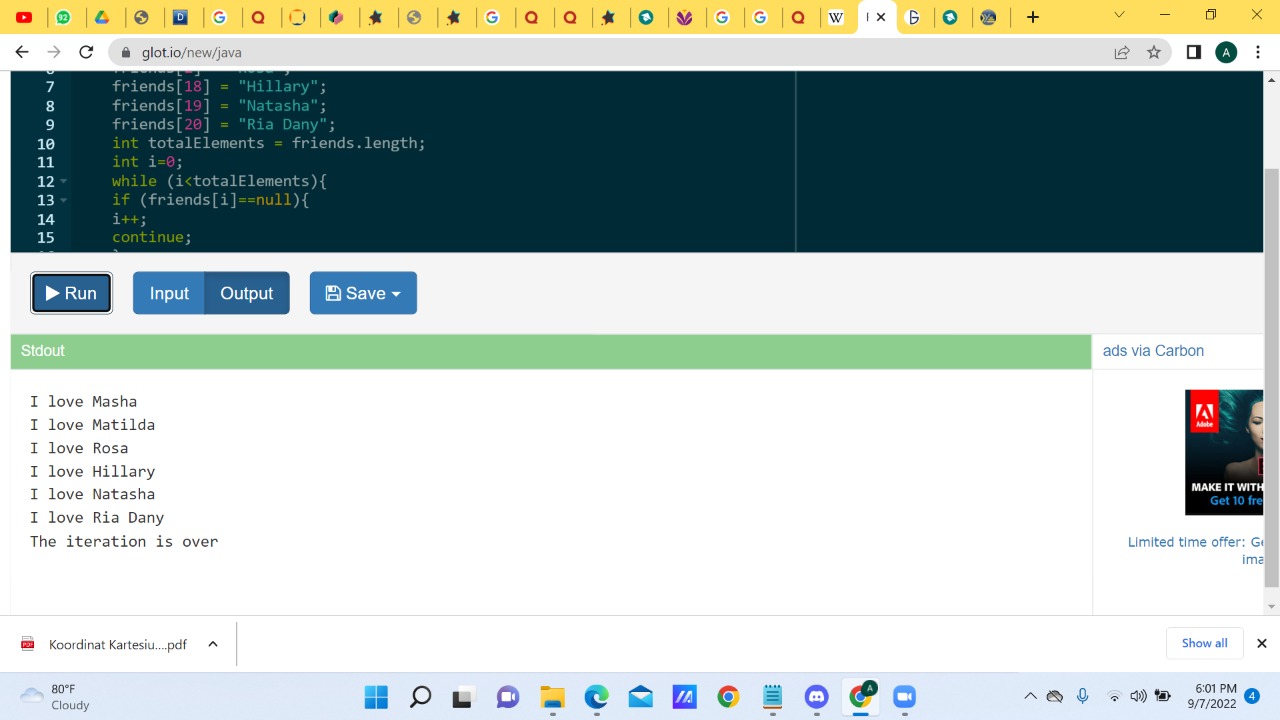Click the ads via Carbon link
Screen dimensions: 1280x720
[x=1153, y=351]
